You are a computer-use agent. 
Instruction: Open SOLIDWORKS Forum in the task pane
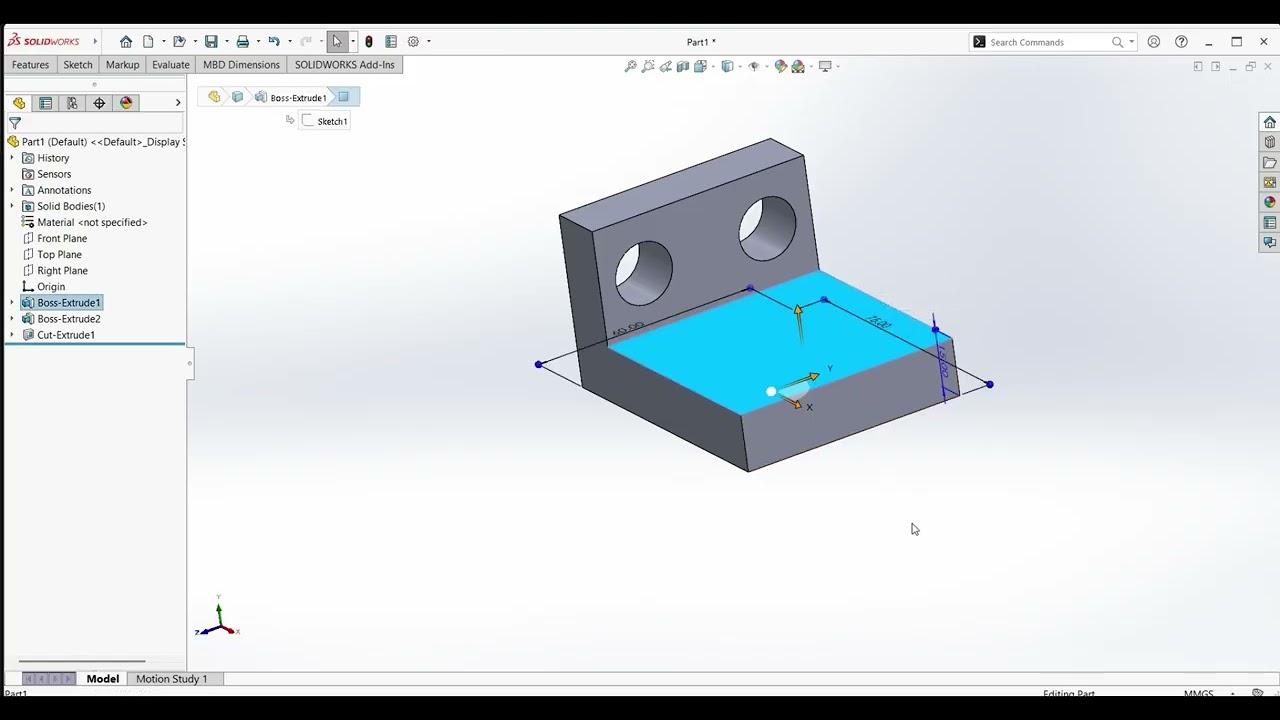click(x=1269, y=242)
